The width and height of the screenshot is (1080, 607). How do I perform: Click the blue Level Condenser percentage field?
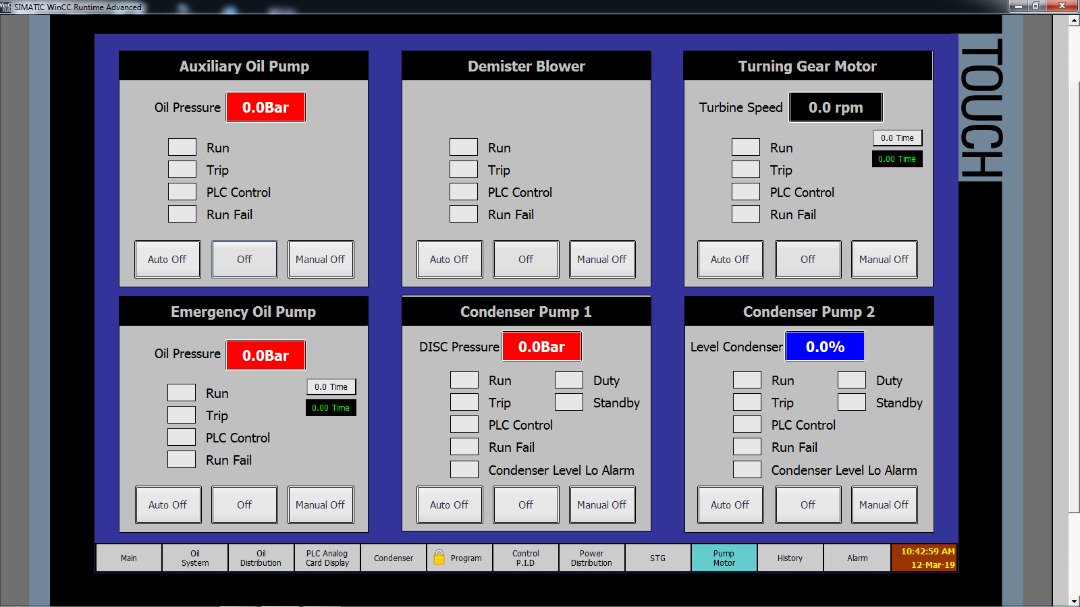pyautogui.click(x=824, y=347)
